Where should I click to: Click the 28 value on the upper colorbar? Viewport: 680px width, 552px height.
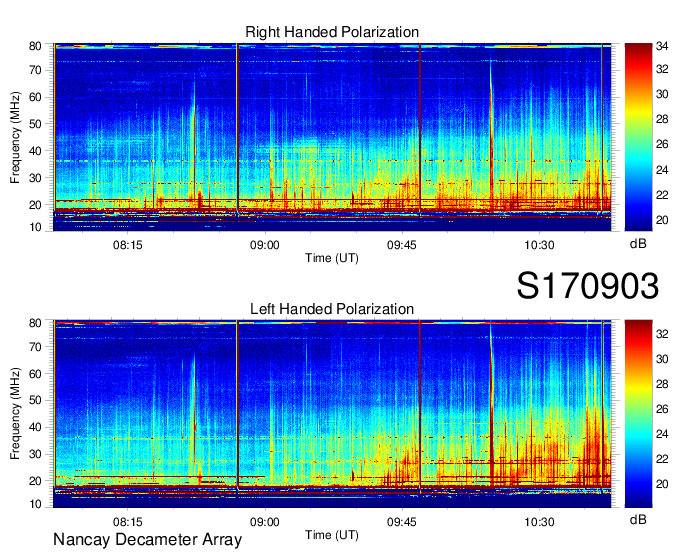pos(662,119)
